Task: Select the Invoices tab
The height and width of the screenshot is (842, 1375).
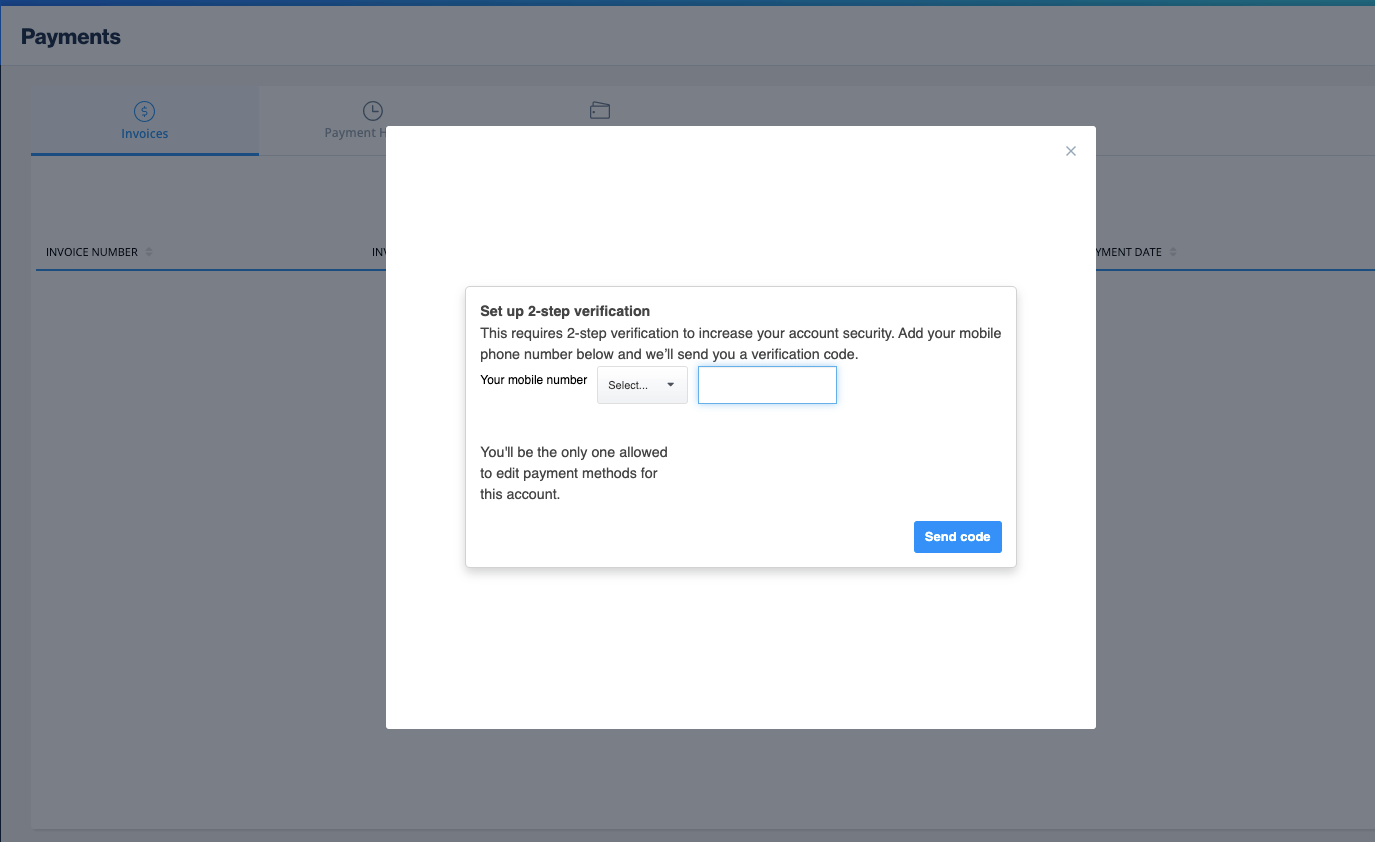Action: click(x=144, y=121)
